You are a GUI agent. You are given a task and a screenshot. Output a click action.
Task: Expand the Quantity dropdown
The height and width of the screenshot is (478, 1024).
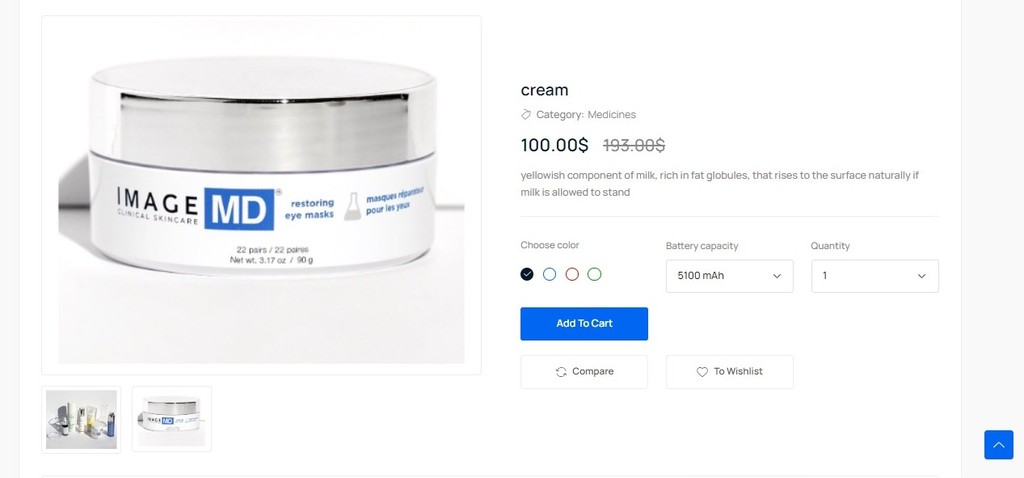point(875,276)
